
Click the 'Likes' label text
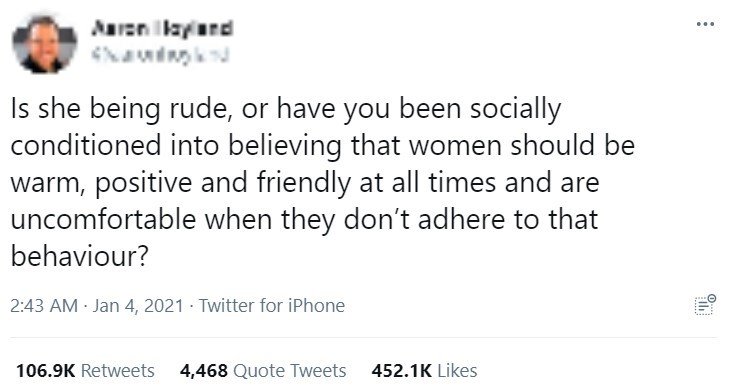click(x=458, y=371)
